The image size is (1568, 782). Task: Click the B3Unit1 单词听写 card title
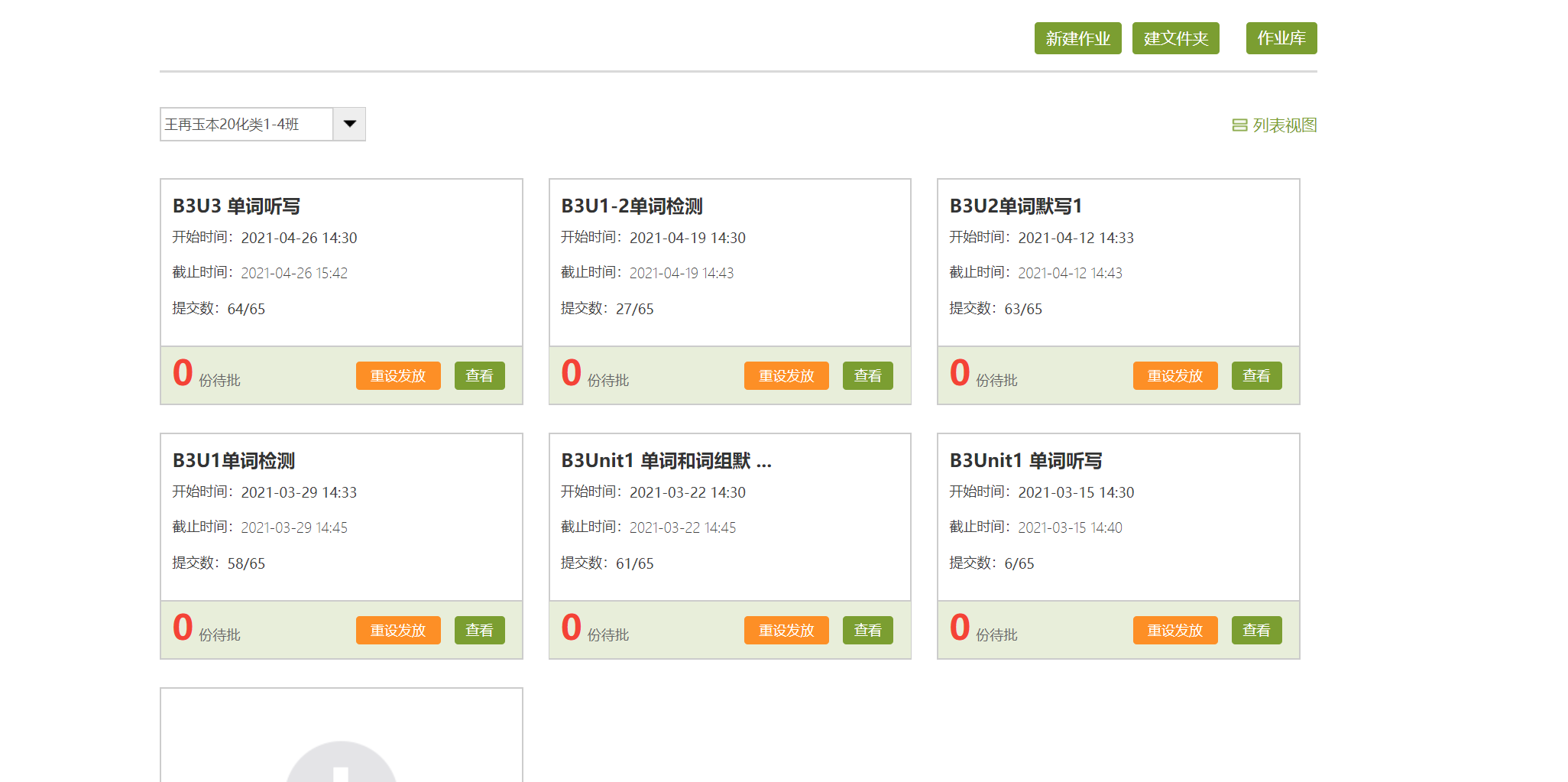tap(1025, 461)
